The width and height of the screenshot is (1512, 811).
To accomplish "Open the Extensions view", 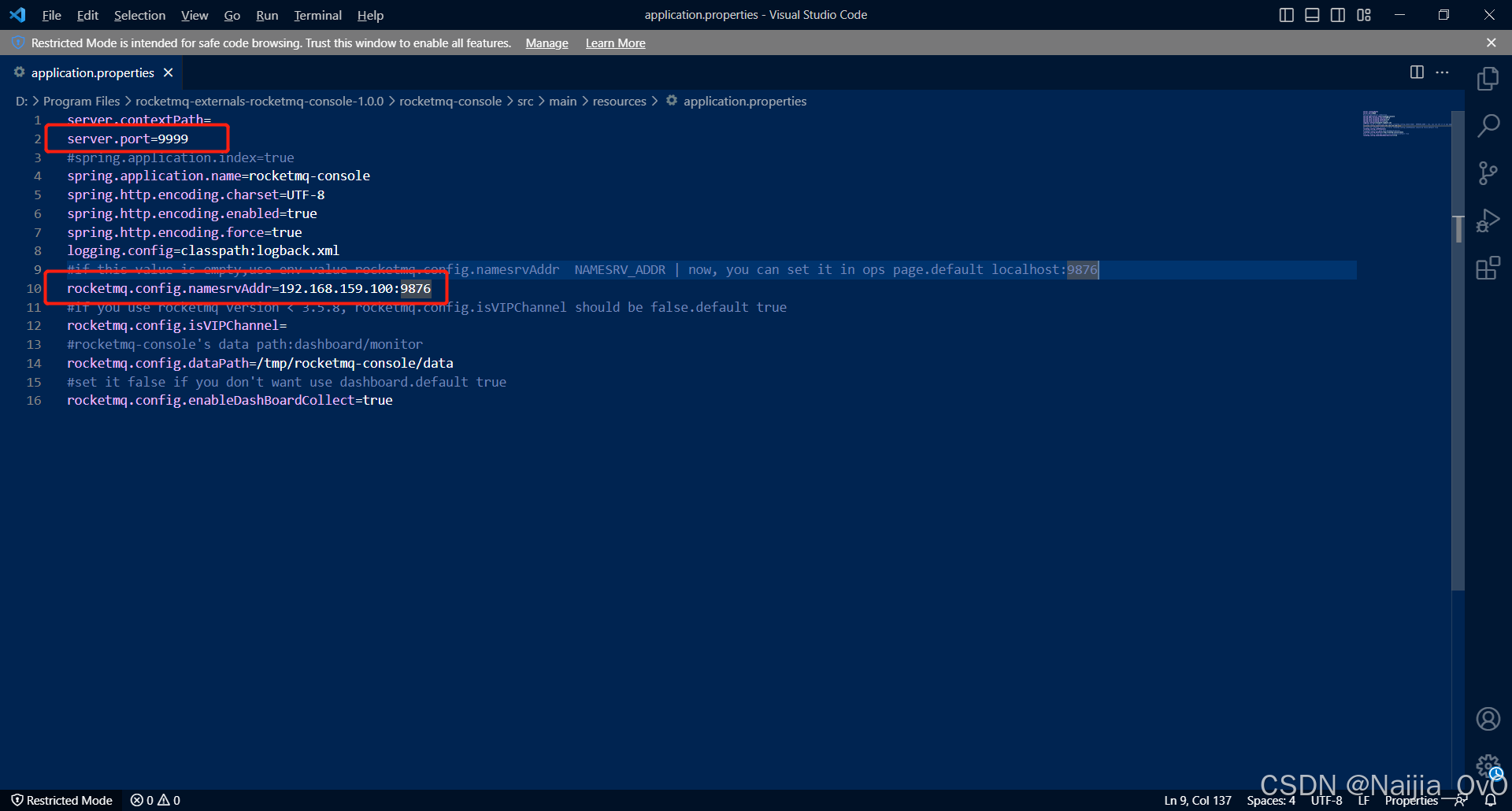I will tap(1488, 268).
